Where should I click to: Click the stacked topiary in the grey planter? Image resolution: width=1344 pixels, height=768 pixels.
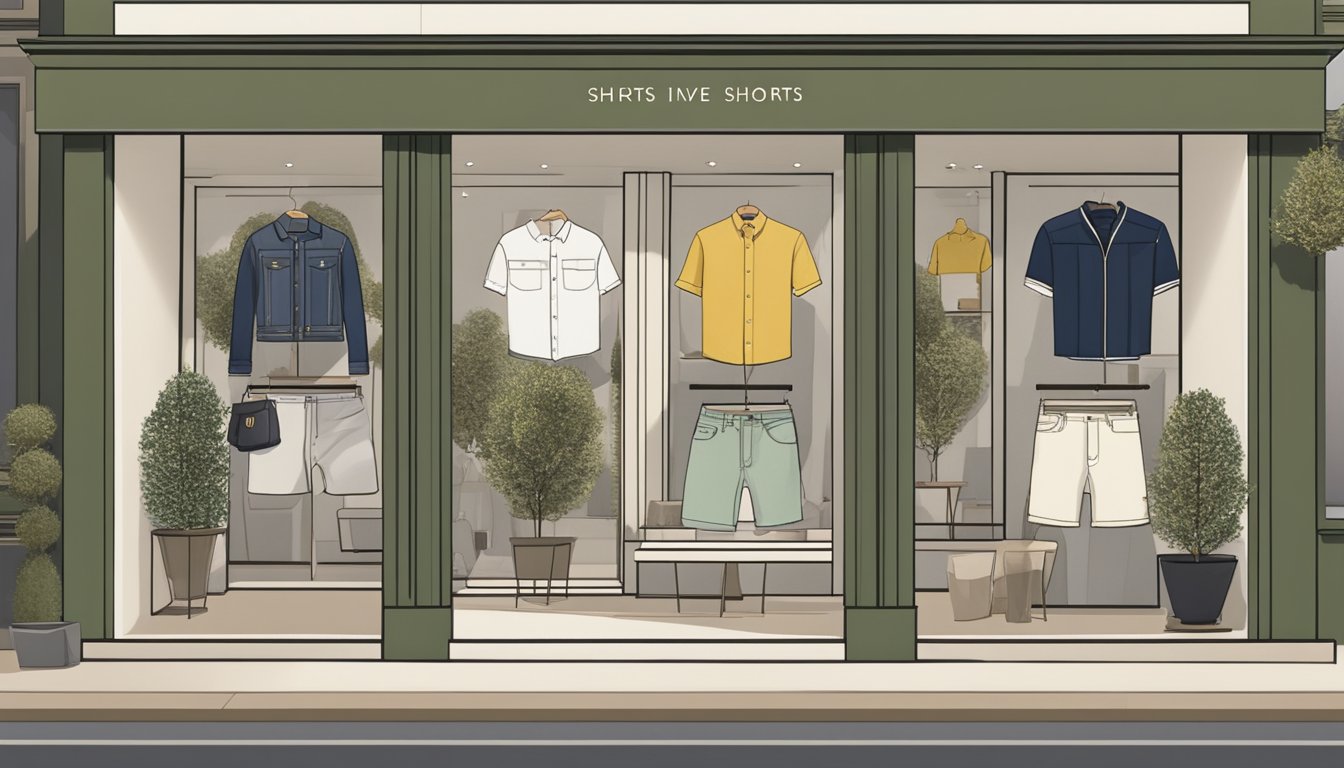point(38,535)
